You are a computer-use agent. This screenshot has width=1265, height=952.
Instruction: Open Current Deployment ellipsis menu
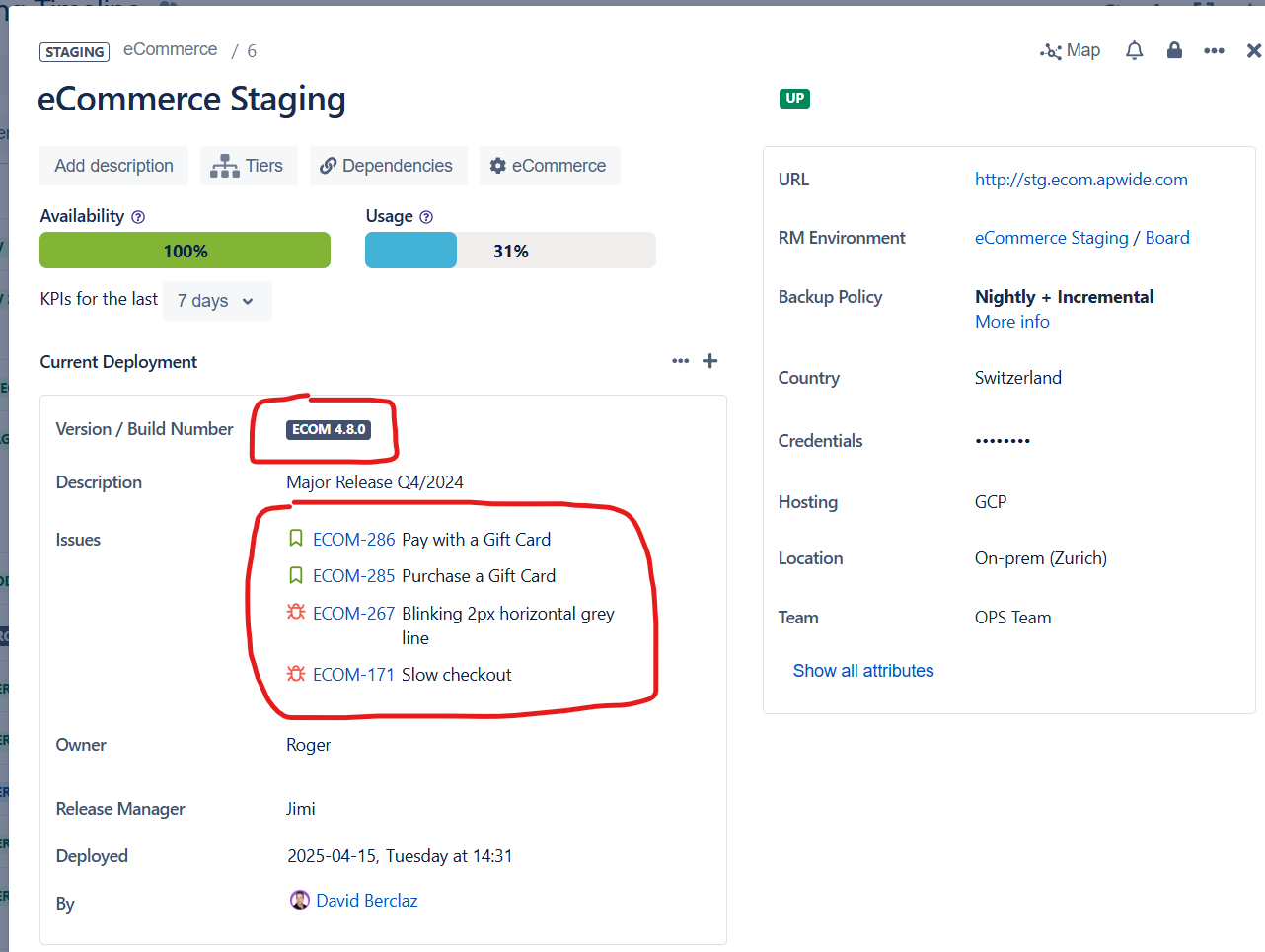coord(680,361)
